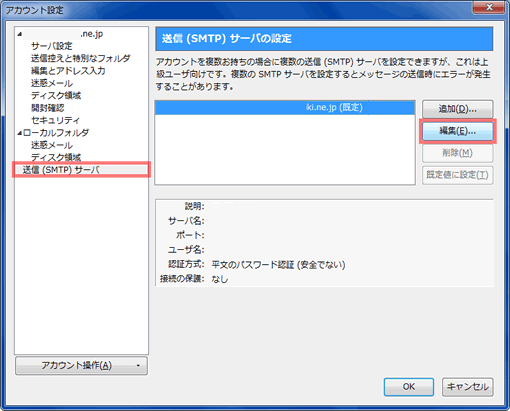Image resolution: width=510 pixels, height=411 pixels.
Task: Collapse the ローカルフォルダ tree node
Action: [x=20, y=133]
